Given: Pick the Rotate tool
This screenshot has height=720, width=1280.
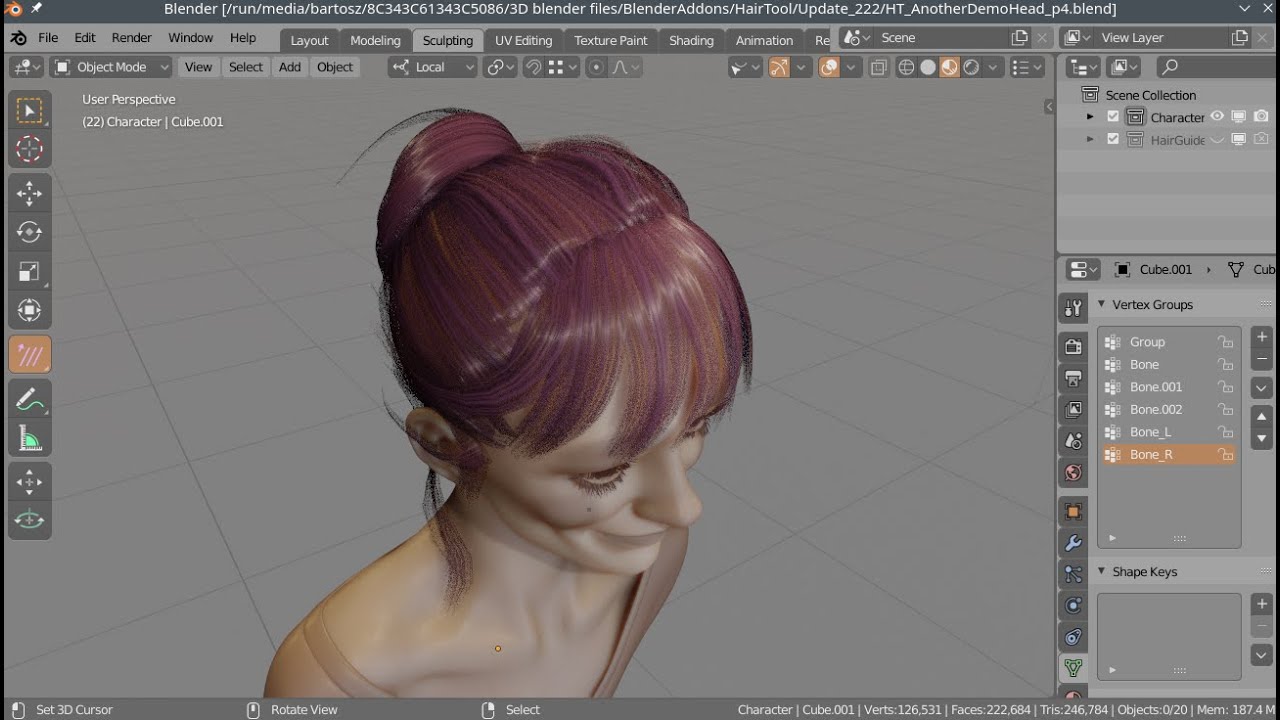Looking at the screenshot, I should click(x=30, y=232).
